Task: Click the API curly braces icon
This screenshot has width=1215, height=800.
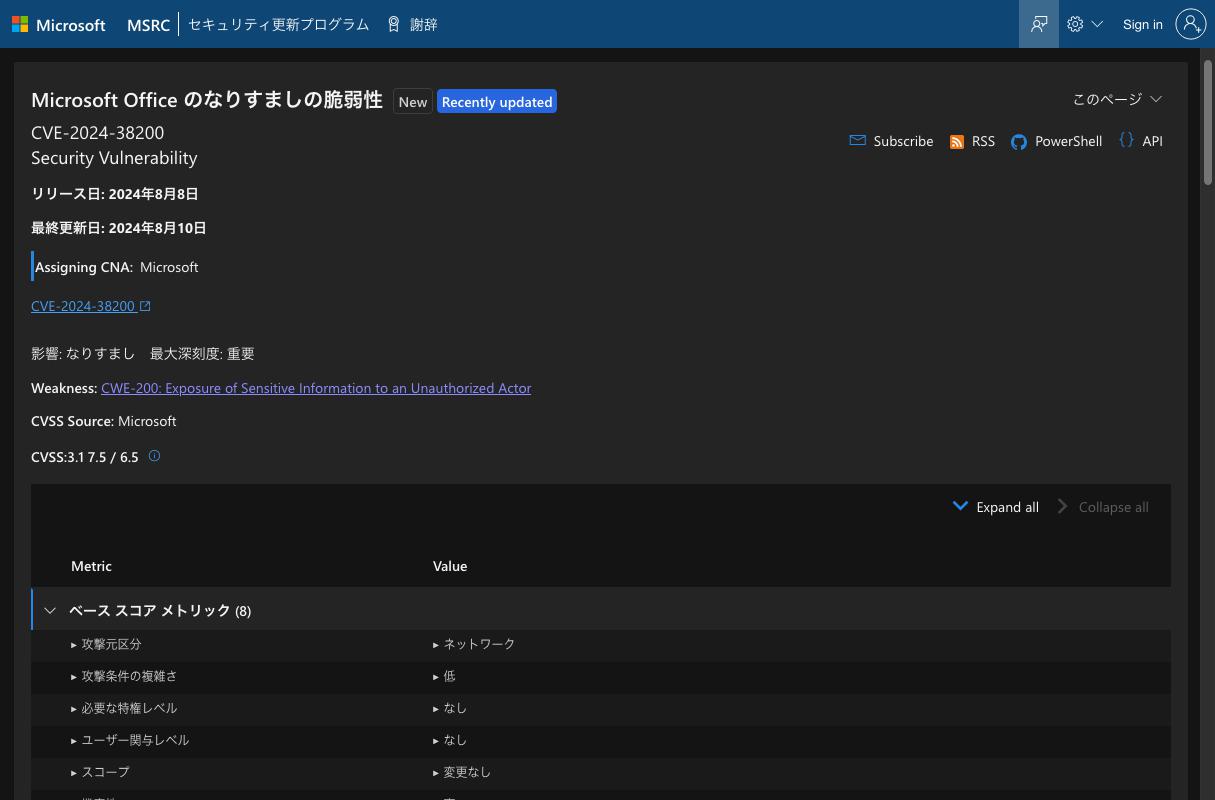Action: [x=1126, y=141]
